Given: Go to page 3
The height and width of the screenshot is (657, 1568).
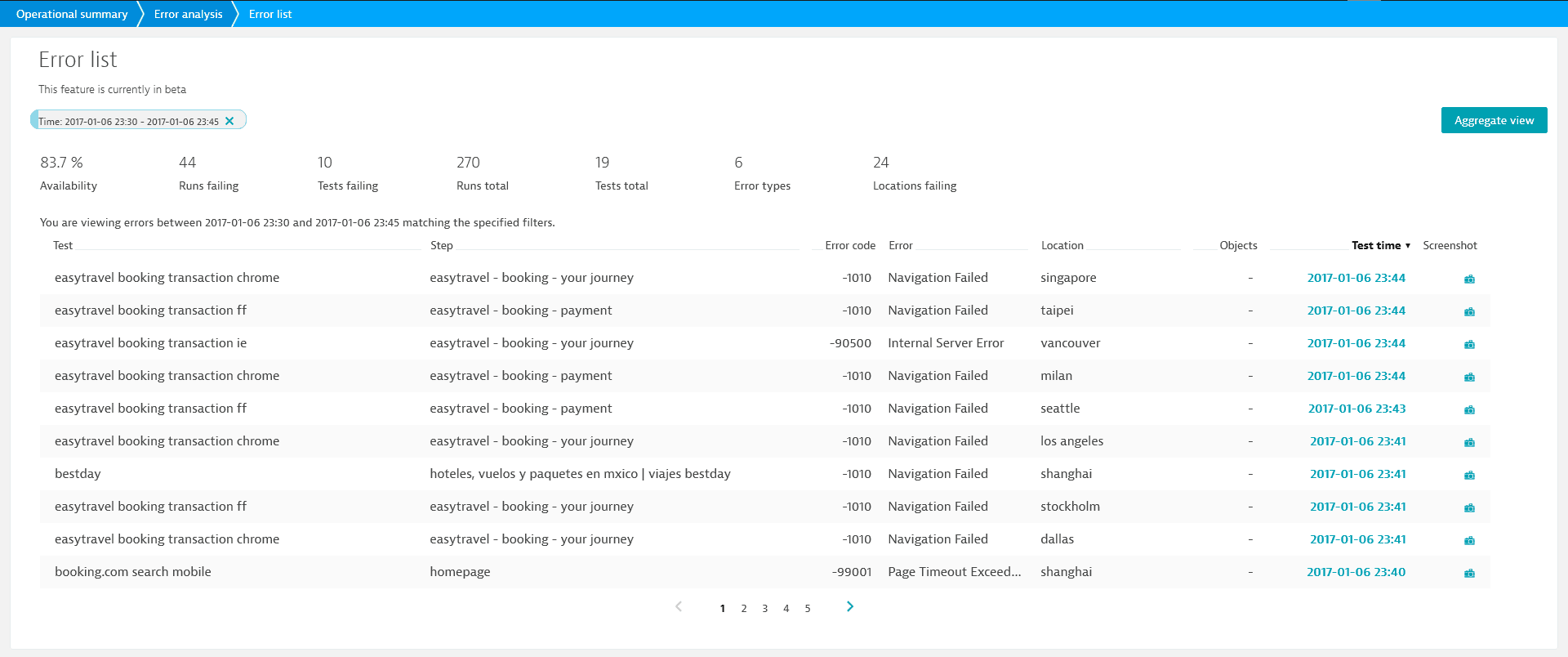Looking at the screenshot, I should pos(765,608).
